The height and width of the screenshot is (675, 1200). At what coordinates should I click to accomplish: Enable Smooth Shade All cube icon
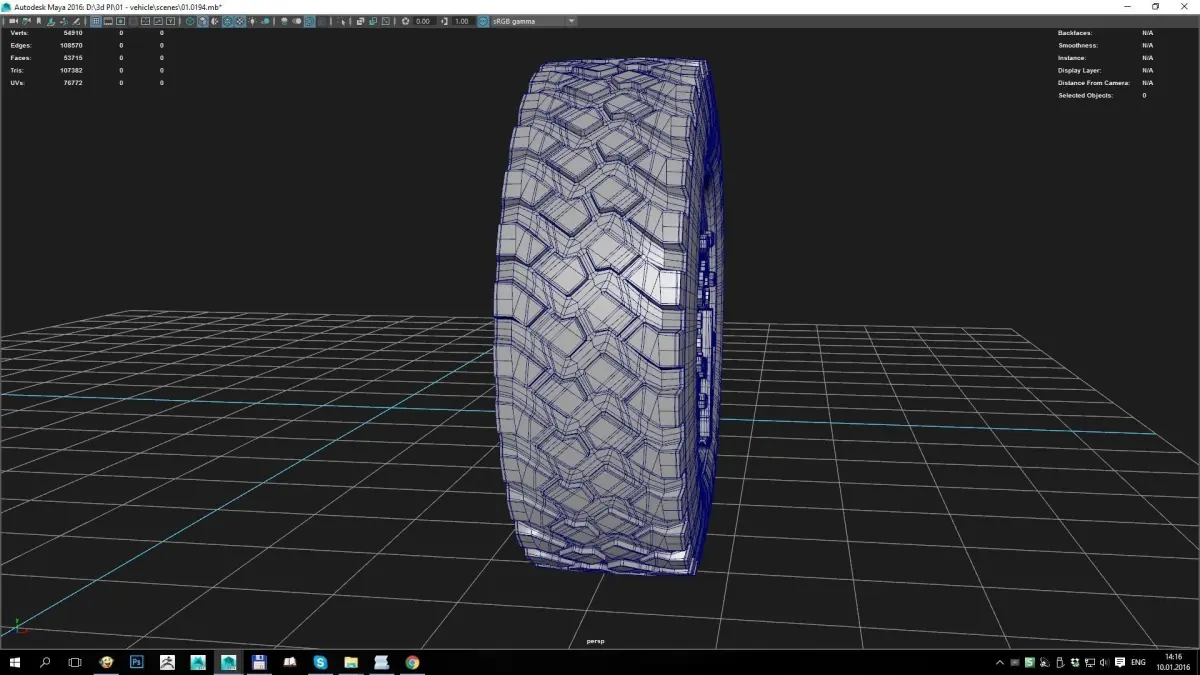click(202, 21)
